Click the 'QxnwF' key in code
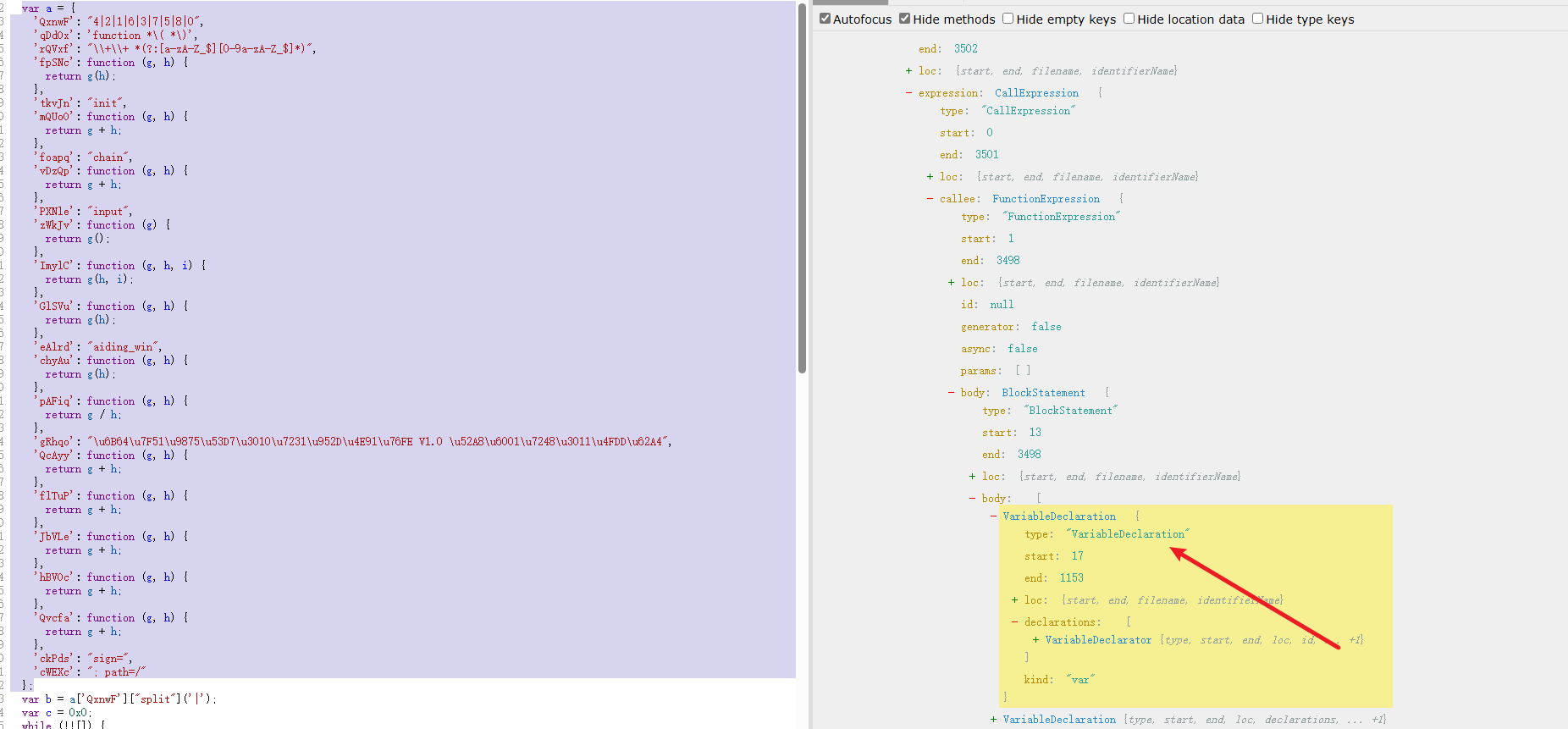Screen dimensions: 1568x729 (55, 22)
